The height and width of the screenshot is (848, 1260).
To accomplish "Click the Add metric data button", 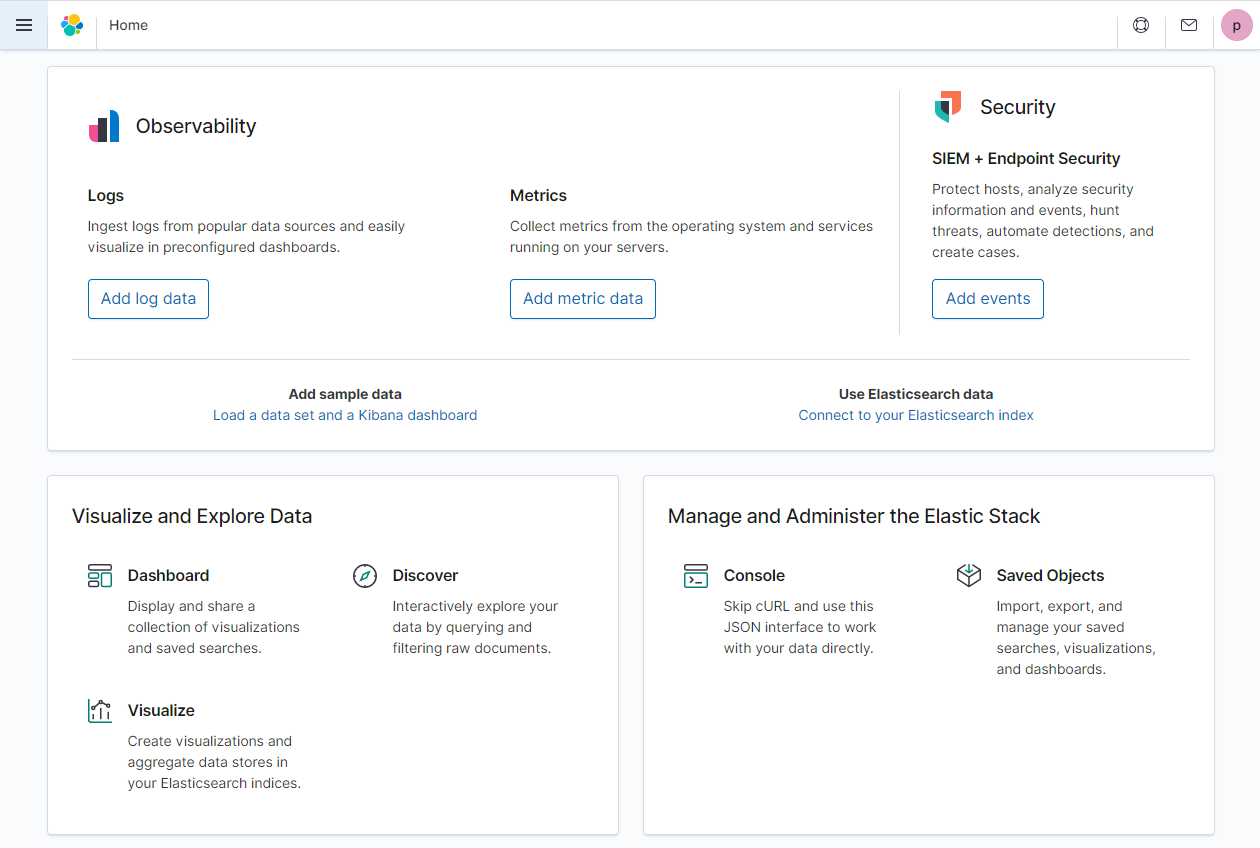I will pyautogui.click(x=582, y=298).
